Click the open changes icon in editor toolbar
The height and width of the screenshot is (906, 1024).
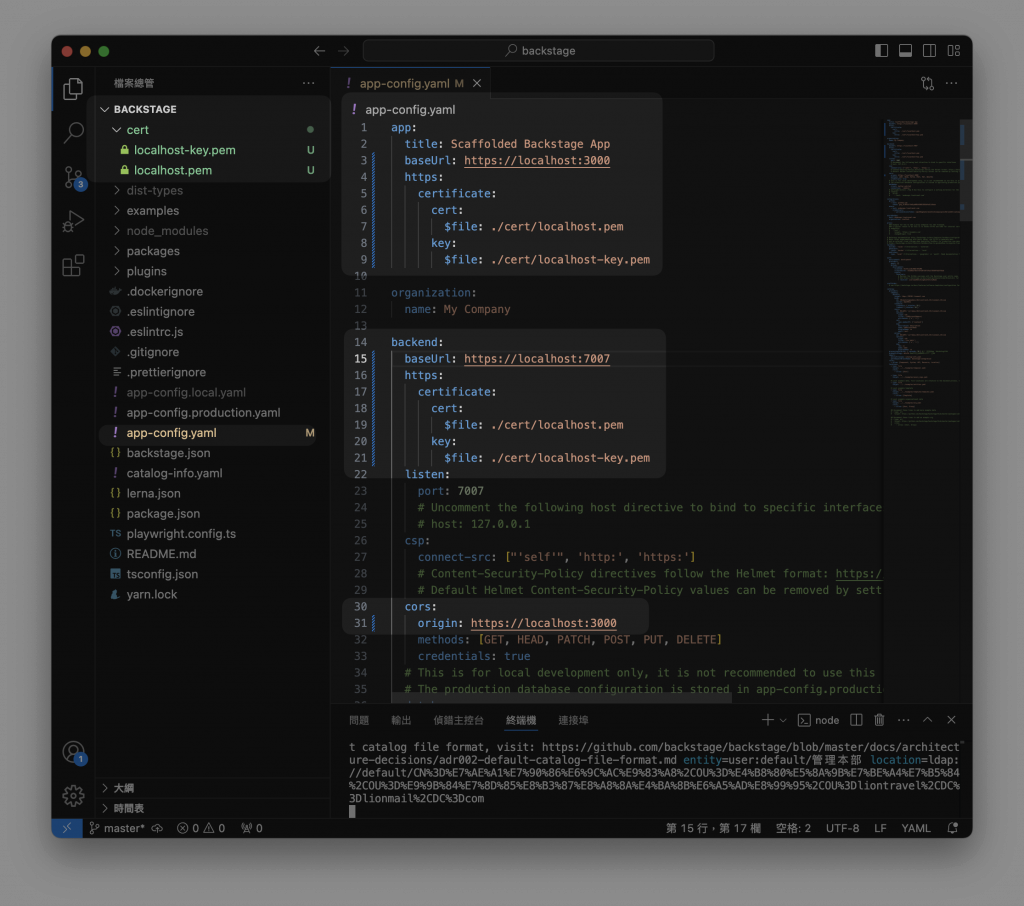927,83
